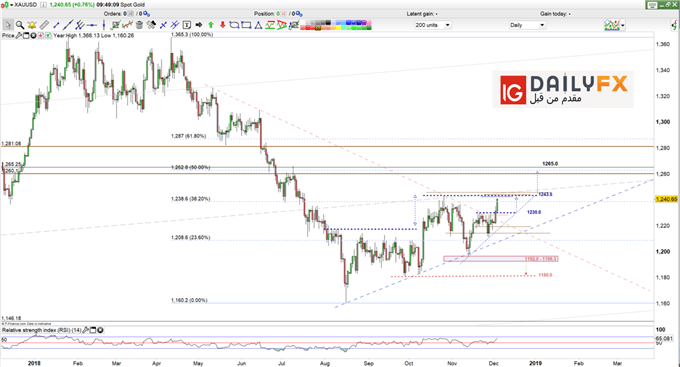Open the Daily timeframe dropdown
Screen dimensions: 680x367
click(x=527, y=25)
